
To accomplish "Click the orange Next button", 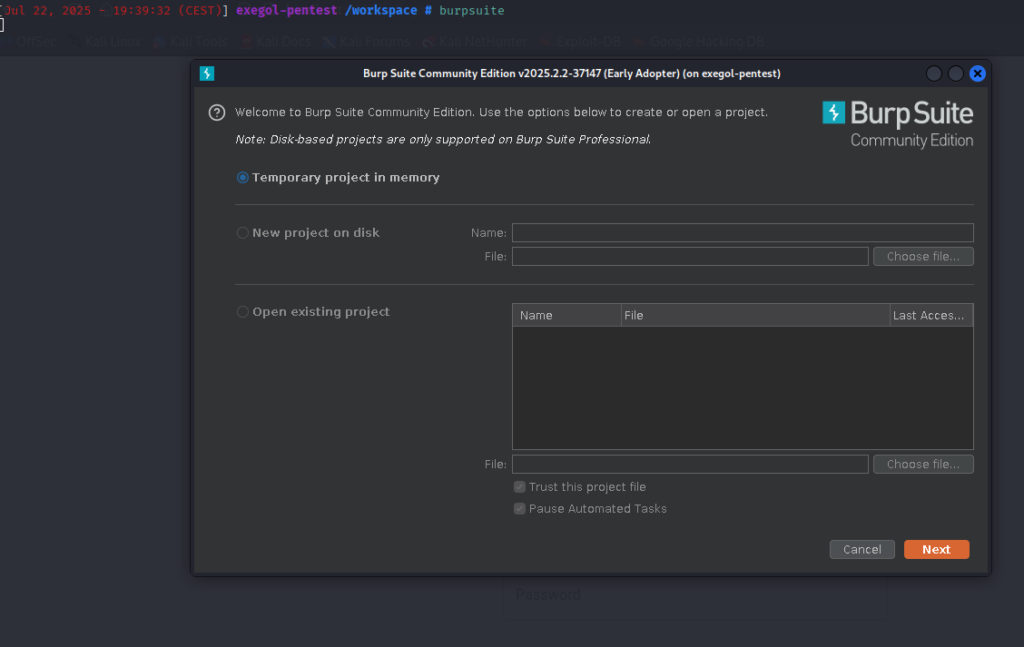I will coord(936,550).
